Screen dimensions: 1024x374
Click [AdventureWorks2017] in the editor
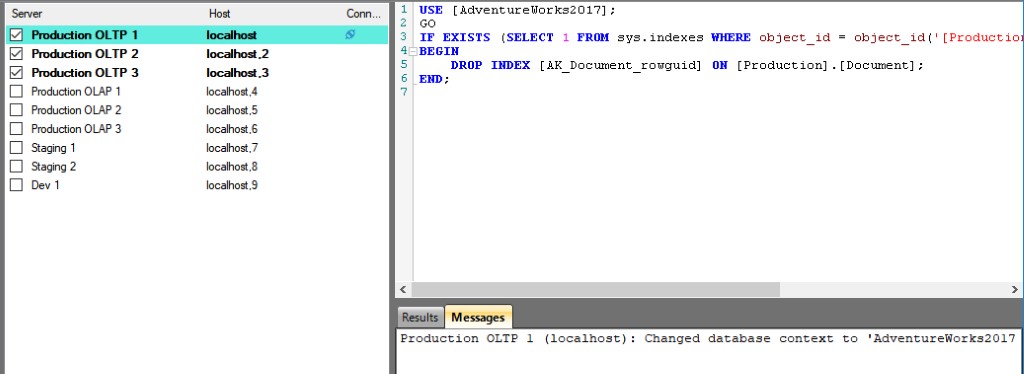tap(530, 10)
